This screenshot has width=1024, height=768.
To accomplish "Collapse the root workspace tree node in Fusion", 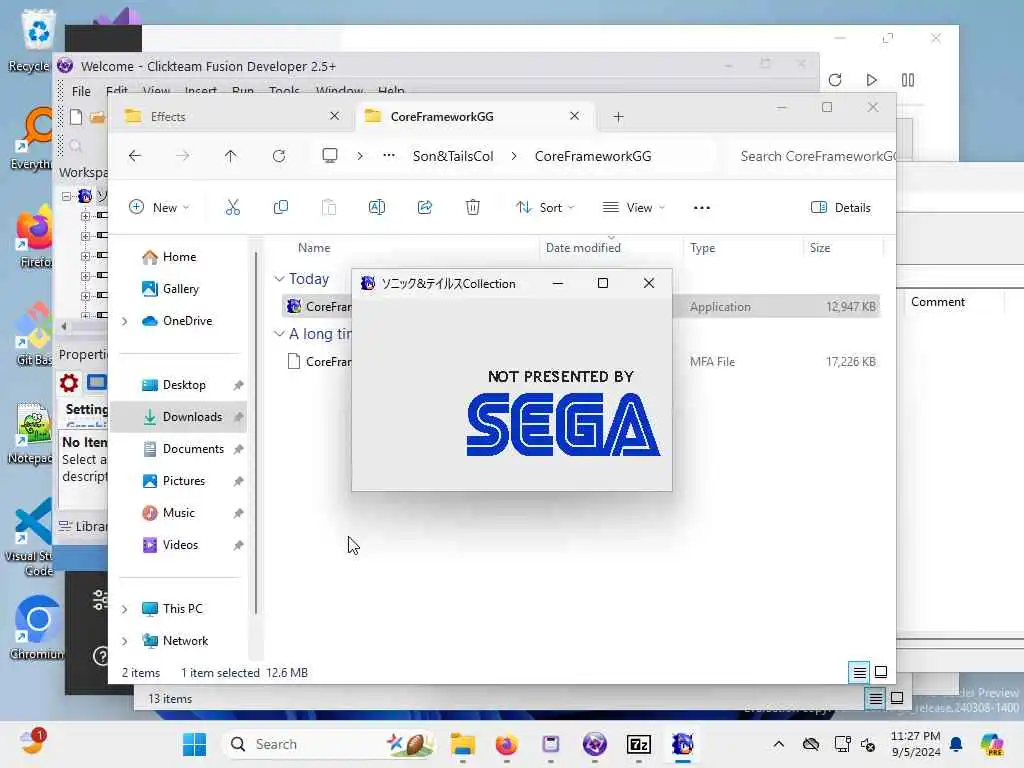I will (x=66, y=196).
